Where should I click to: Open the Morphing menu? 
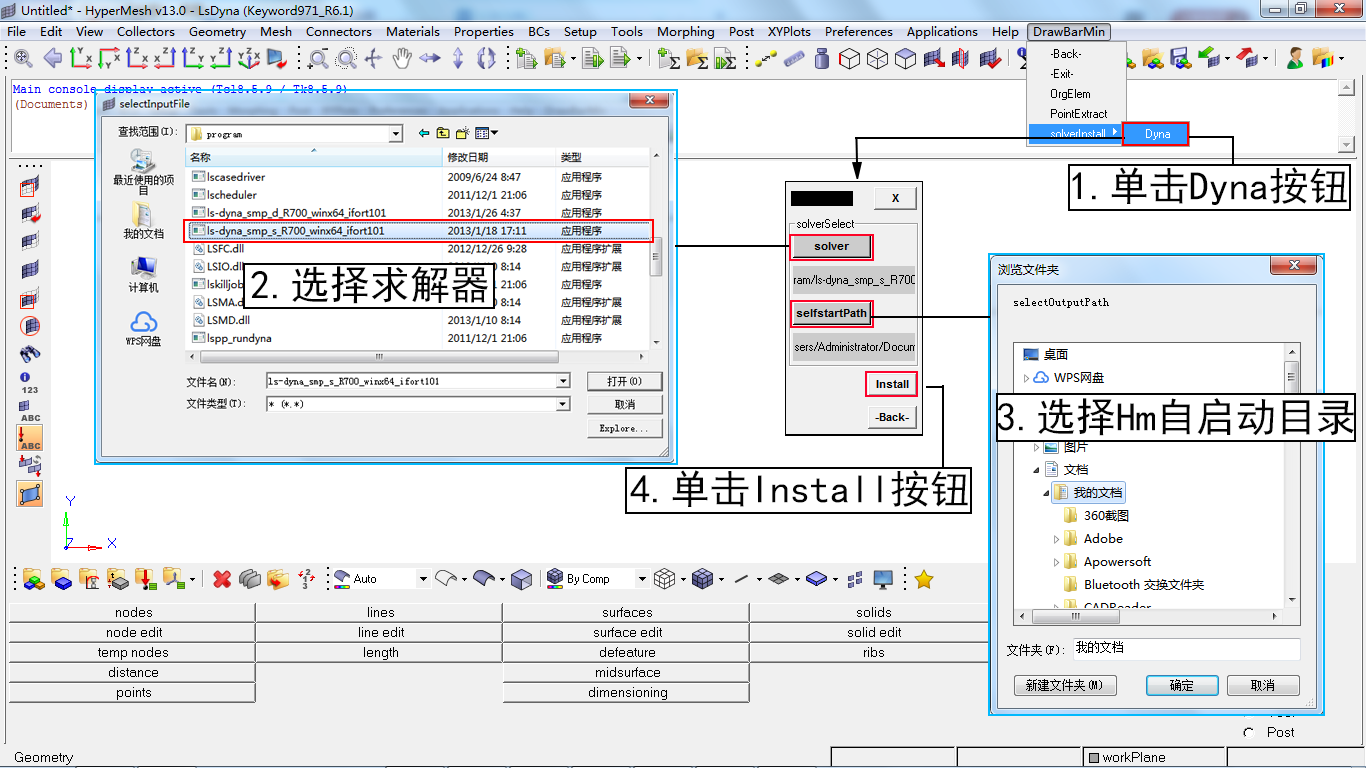pos(685,31)
